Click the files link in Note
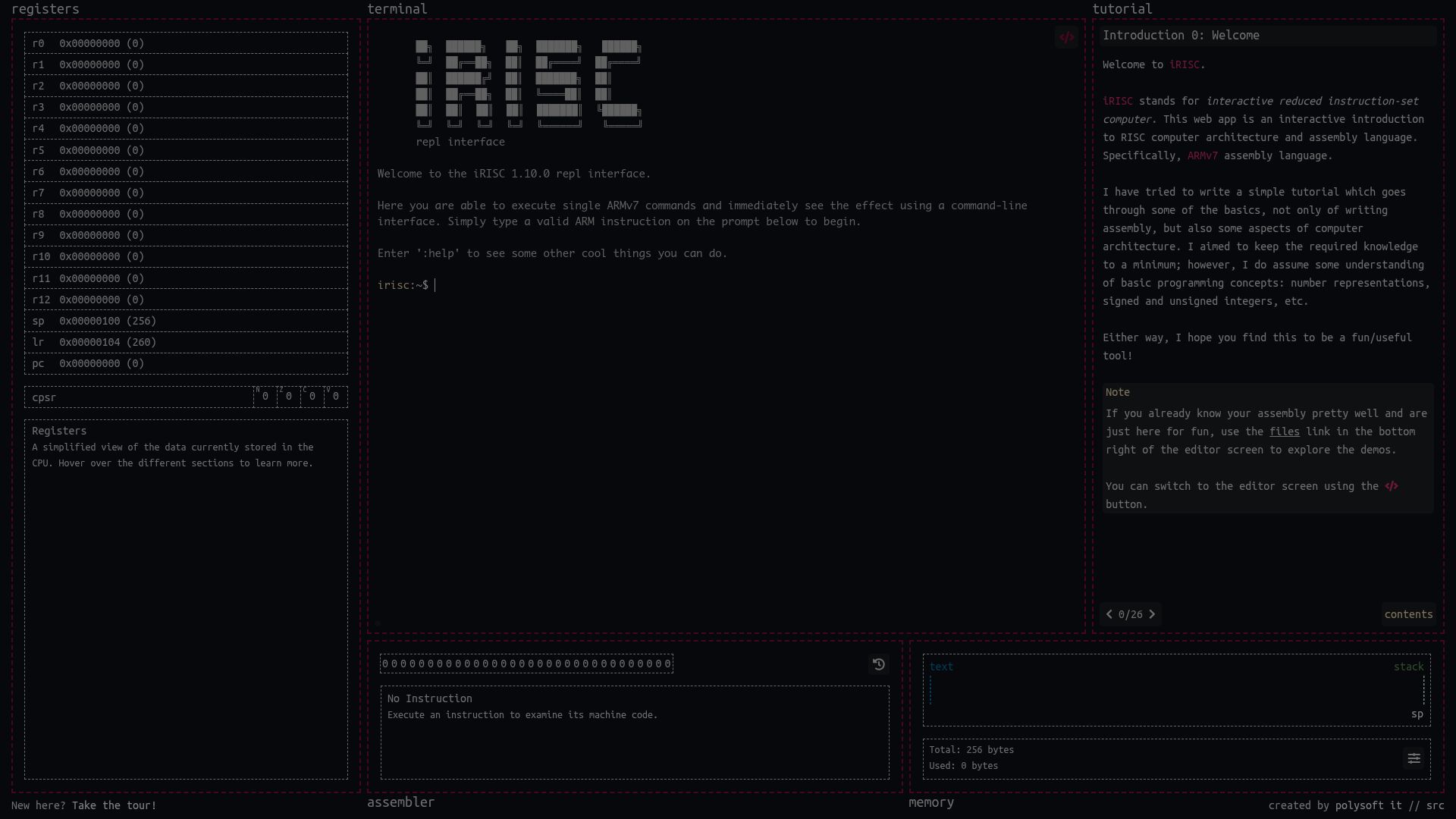1456x819 pixels. click(x=1284, y=431)
